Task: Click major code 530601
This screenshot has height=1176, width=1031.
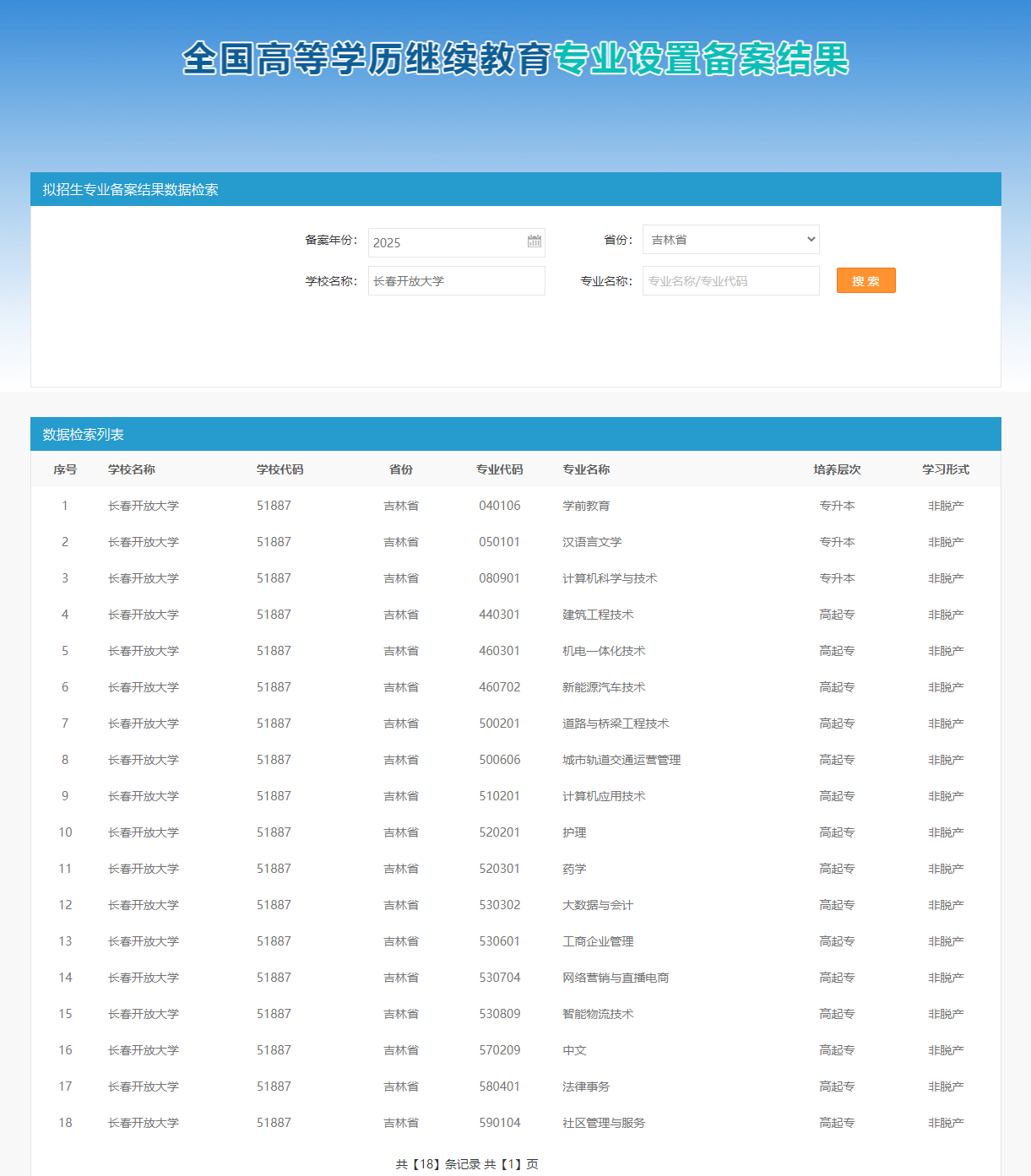Action: point(500,941)
